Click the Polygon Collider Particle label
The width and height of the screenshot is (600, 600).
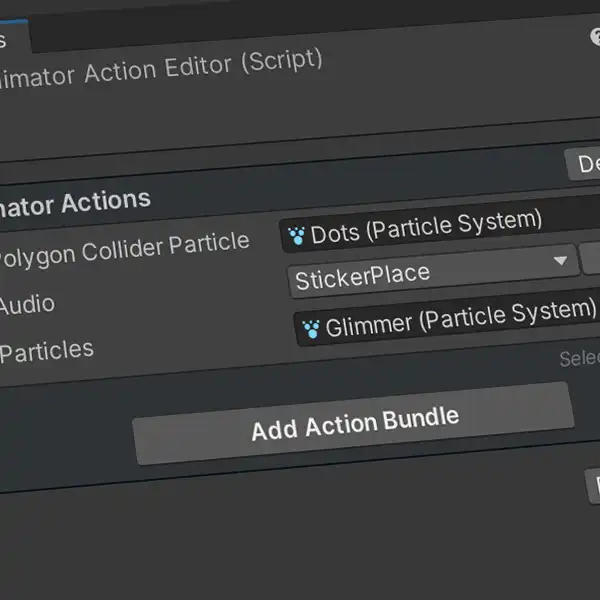pos(124,249)
